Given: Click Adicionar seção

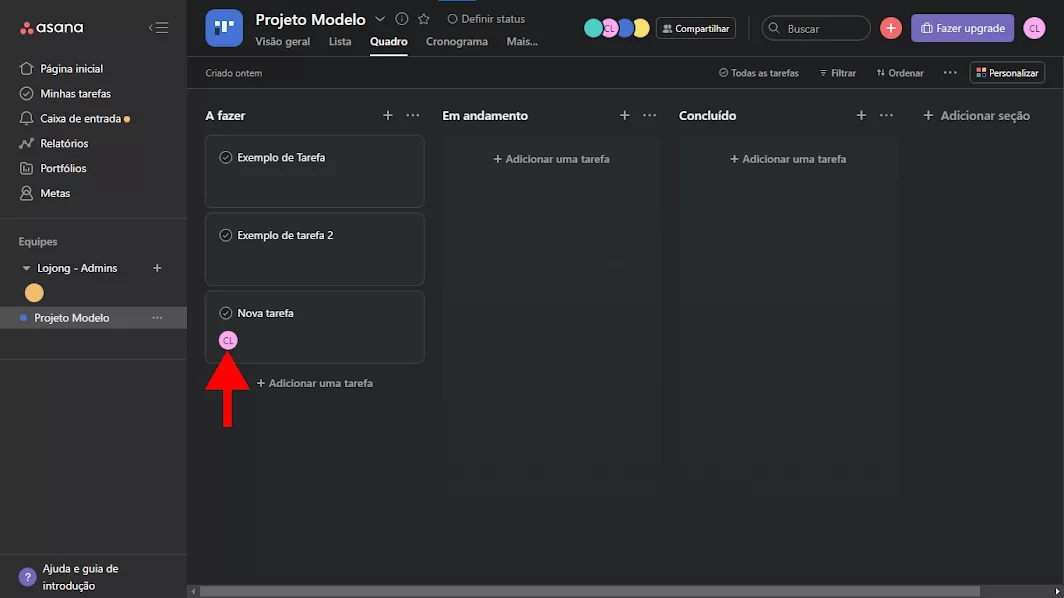Looking at the screenshot, I should (976, 115).
